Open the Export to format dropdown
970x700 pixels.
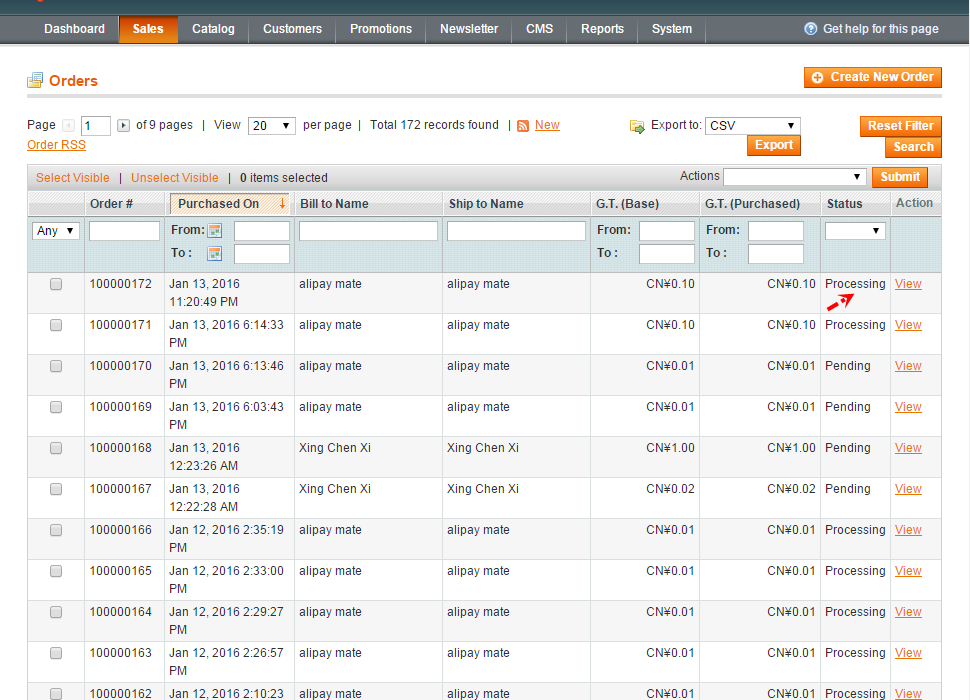pos(752,125)
